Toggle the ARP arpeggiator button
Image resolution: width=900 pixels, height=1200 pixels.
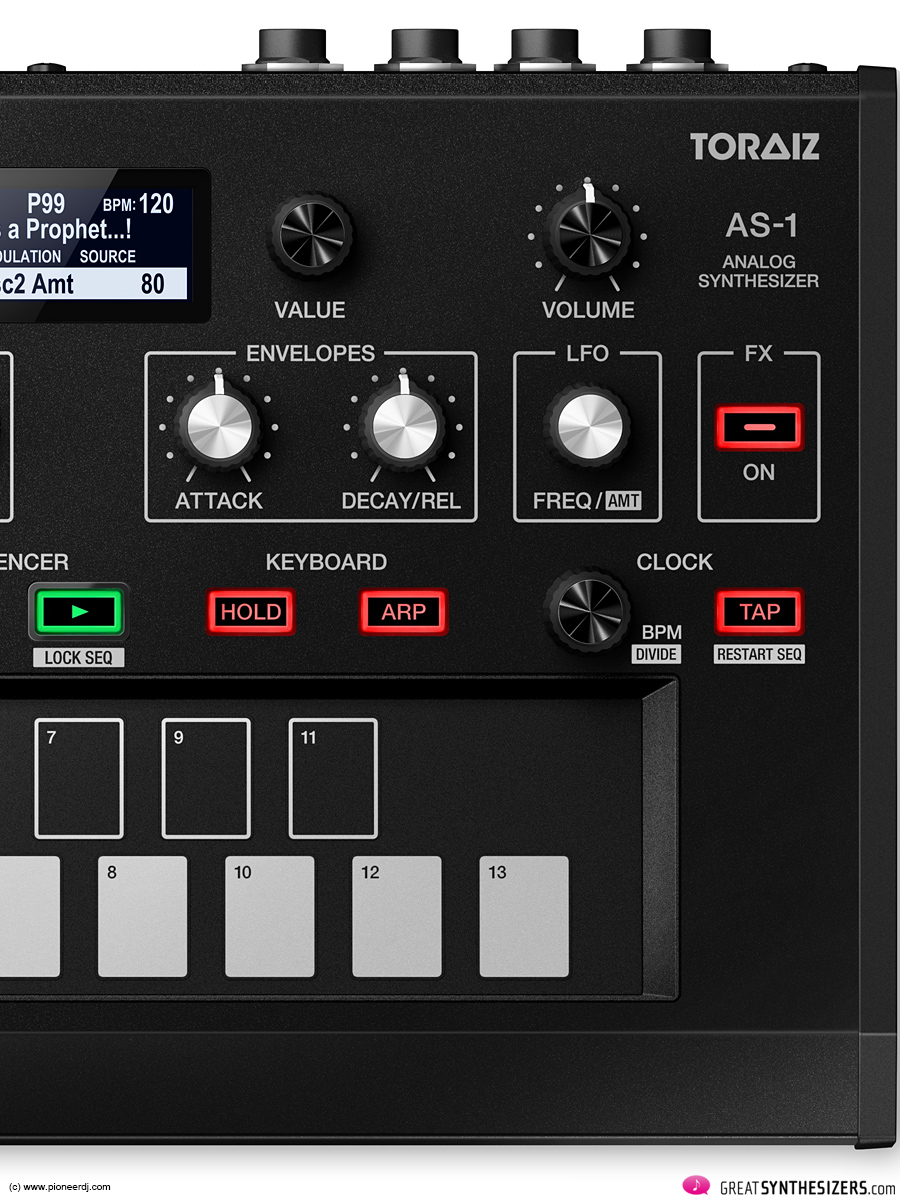[x=403, y=612]
